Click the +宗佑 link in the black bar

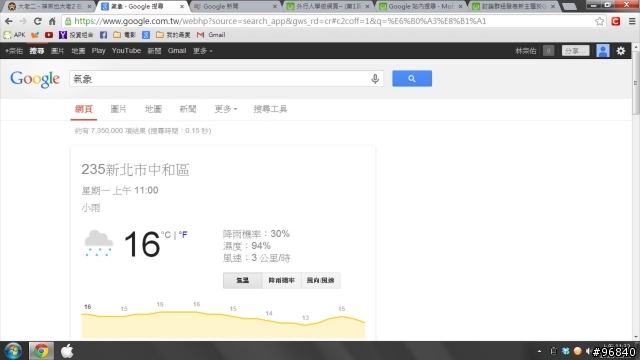click(x=14, y=51)
